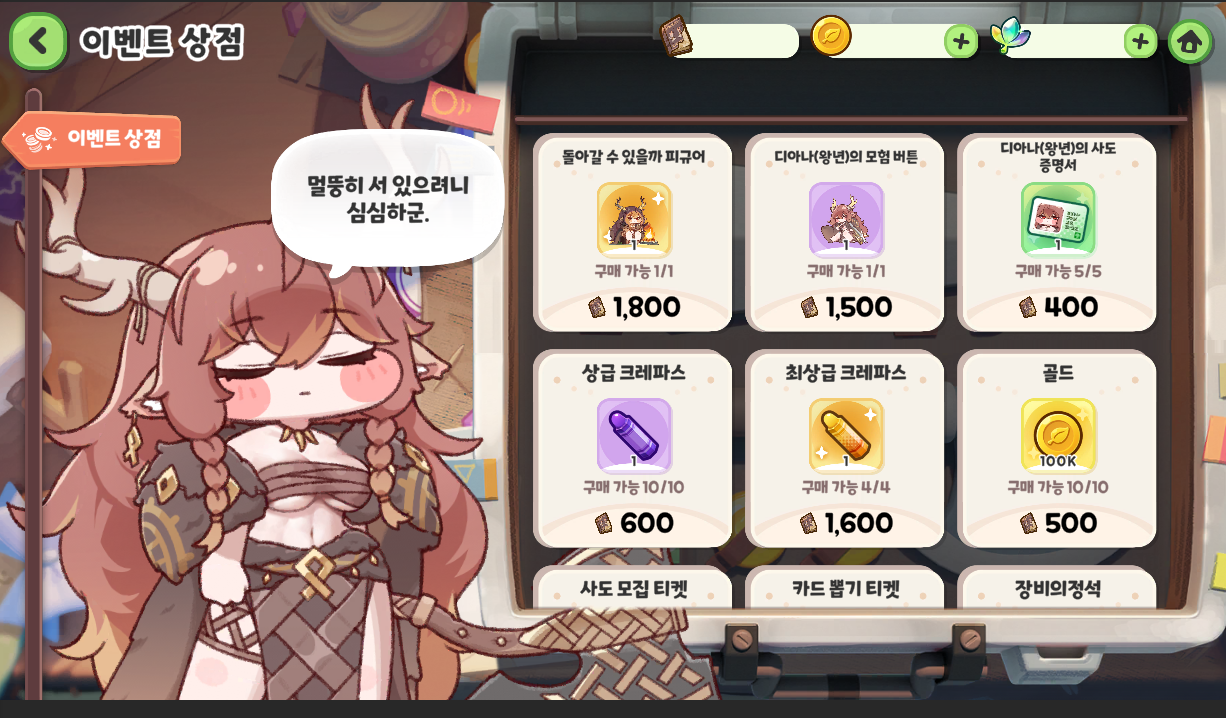
Task: Open the 돌아갈 수 있을까 피규어 item icon
Action: (634, 219)
